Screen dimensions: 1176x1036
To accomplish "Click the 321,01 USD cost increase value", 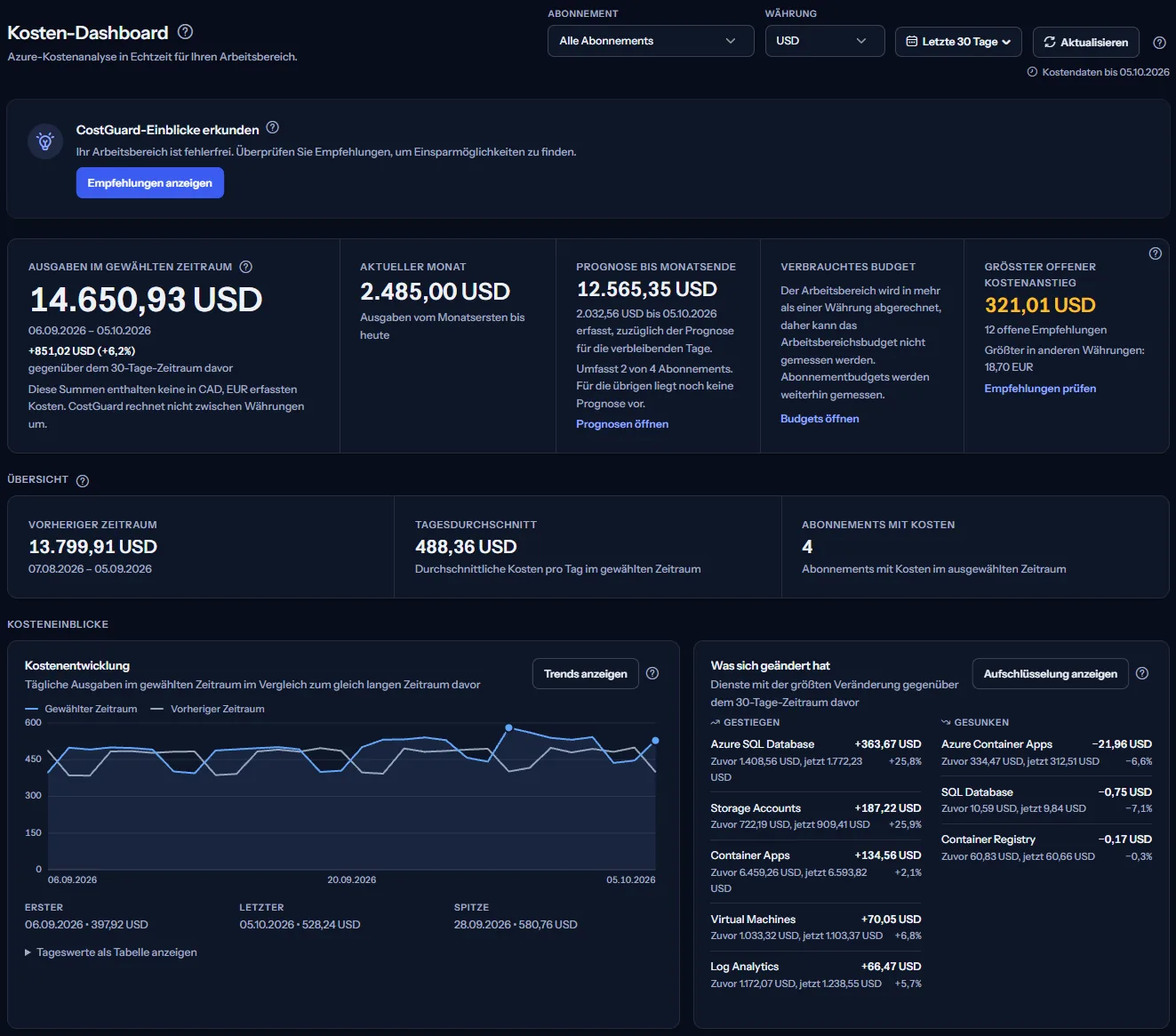I will [1040, 305].
